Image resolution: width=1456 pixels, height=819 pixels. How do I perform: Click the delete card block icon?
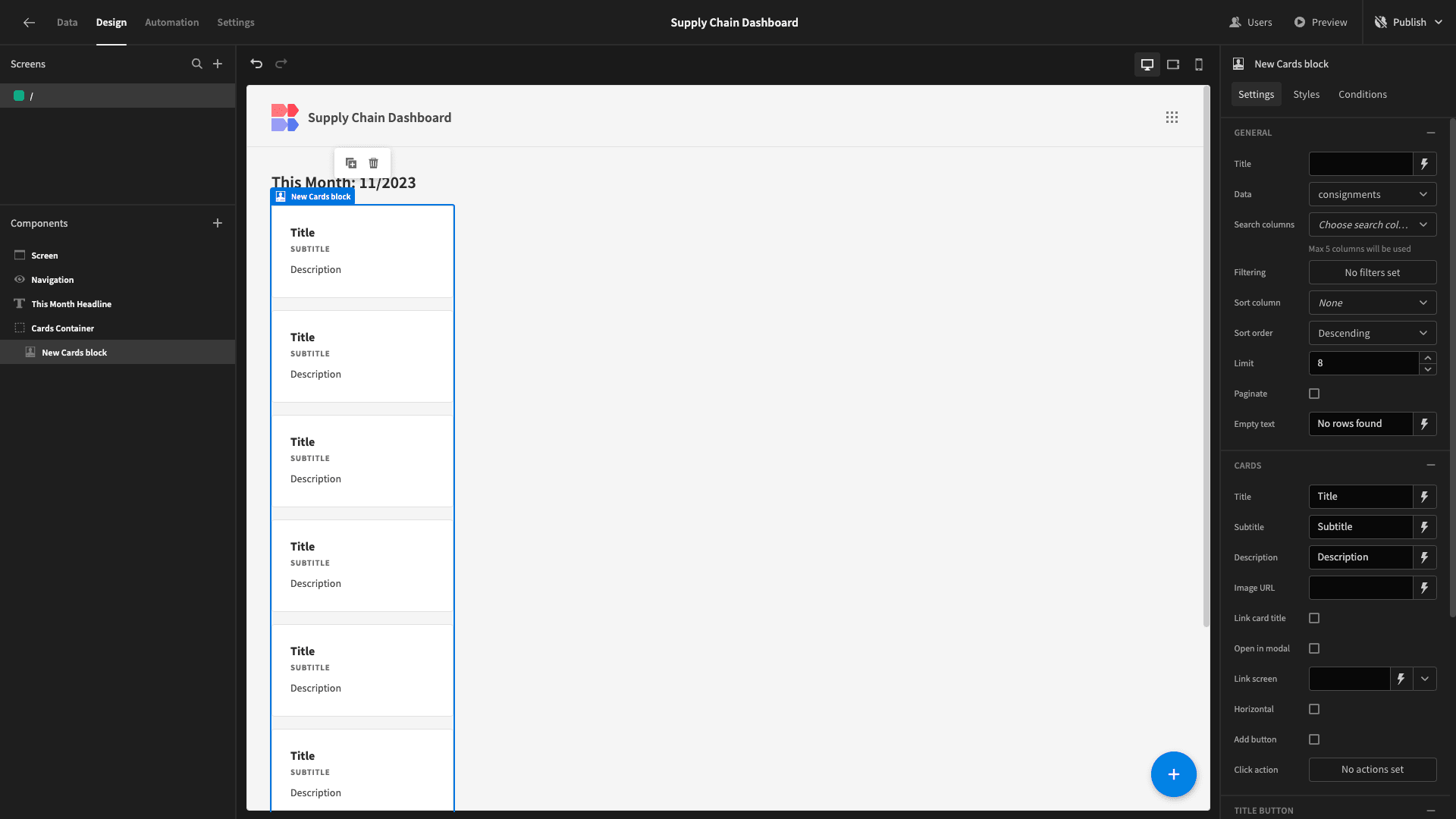(374, 163)
